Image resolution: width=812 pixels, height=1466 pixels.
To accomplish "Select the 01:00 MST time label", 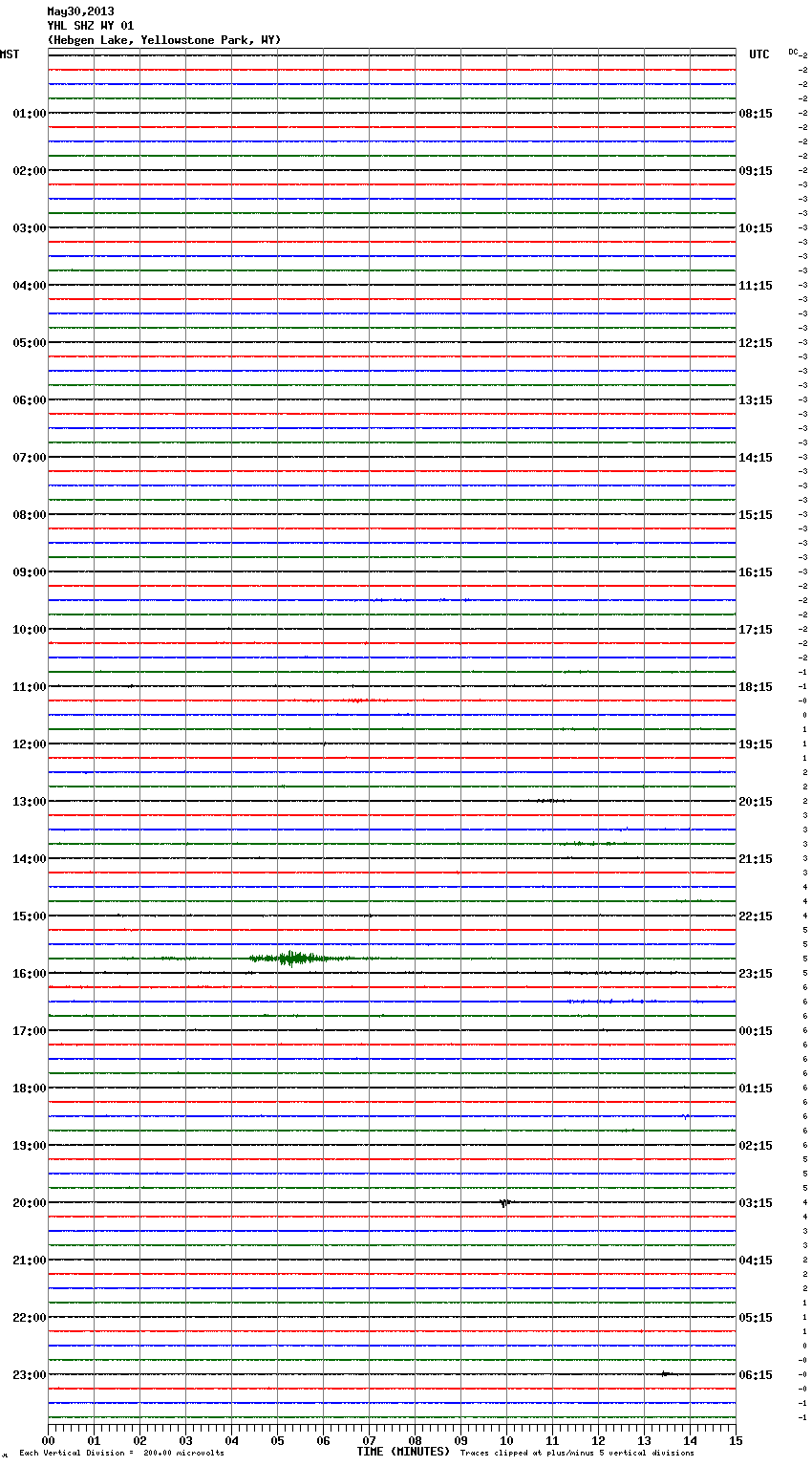I will (x=30, y=114).
